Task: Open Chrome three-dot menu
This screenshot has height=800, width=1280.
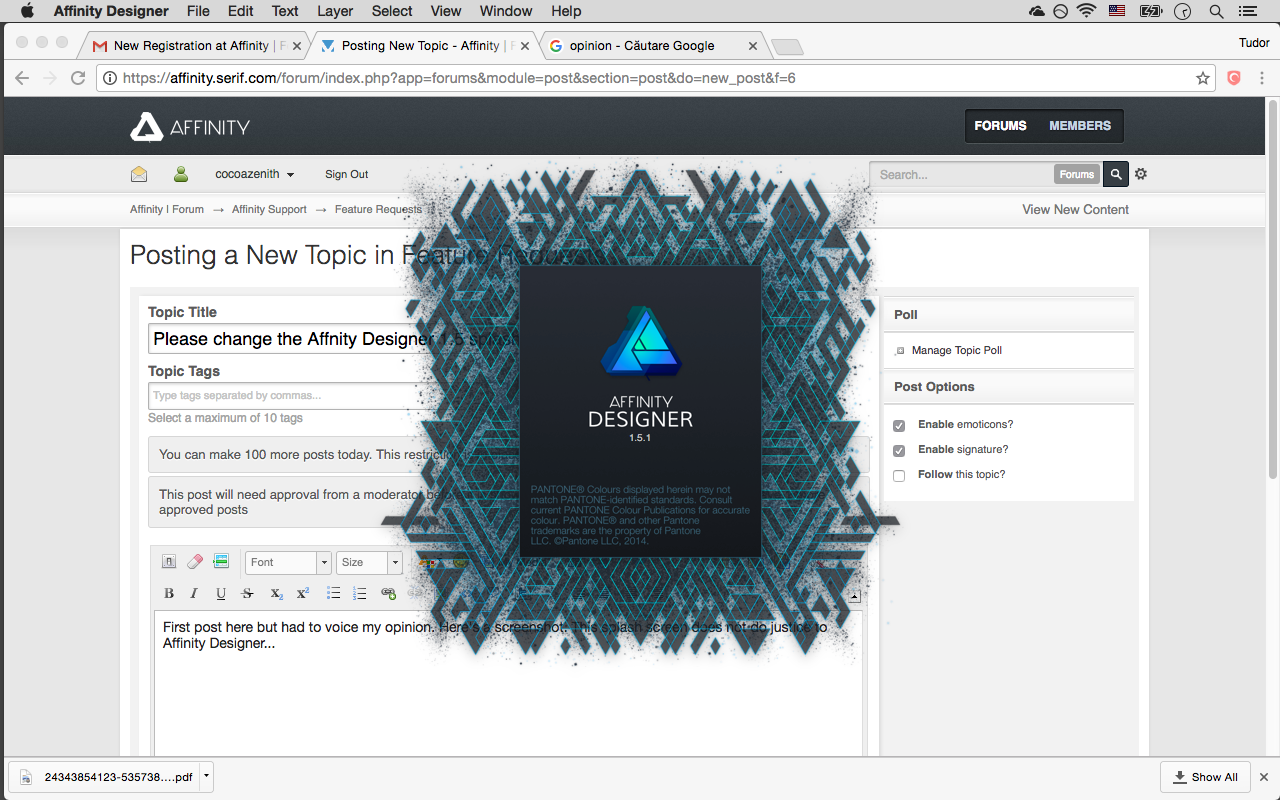Action: [x=1262, y=78]
